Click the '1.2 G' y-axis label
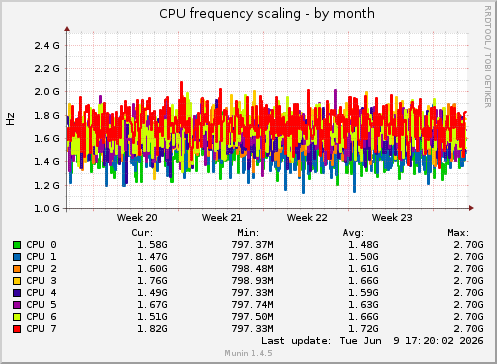Image resolution: width=497 pixels, height=364 pixels. pos(47,185)
